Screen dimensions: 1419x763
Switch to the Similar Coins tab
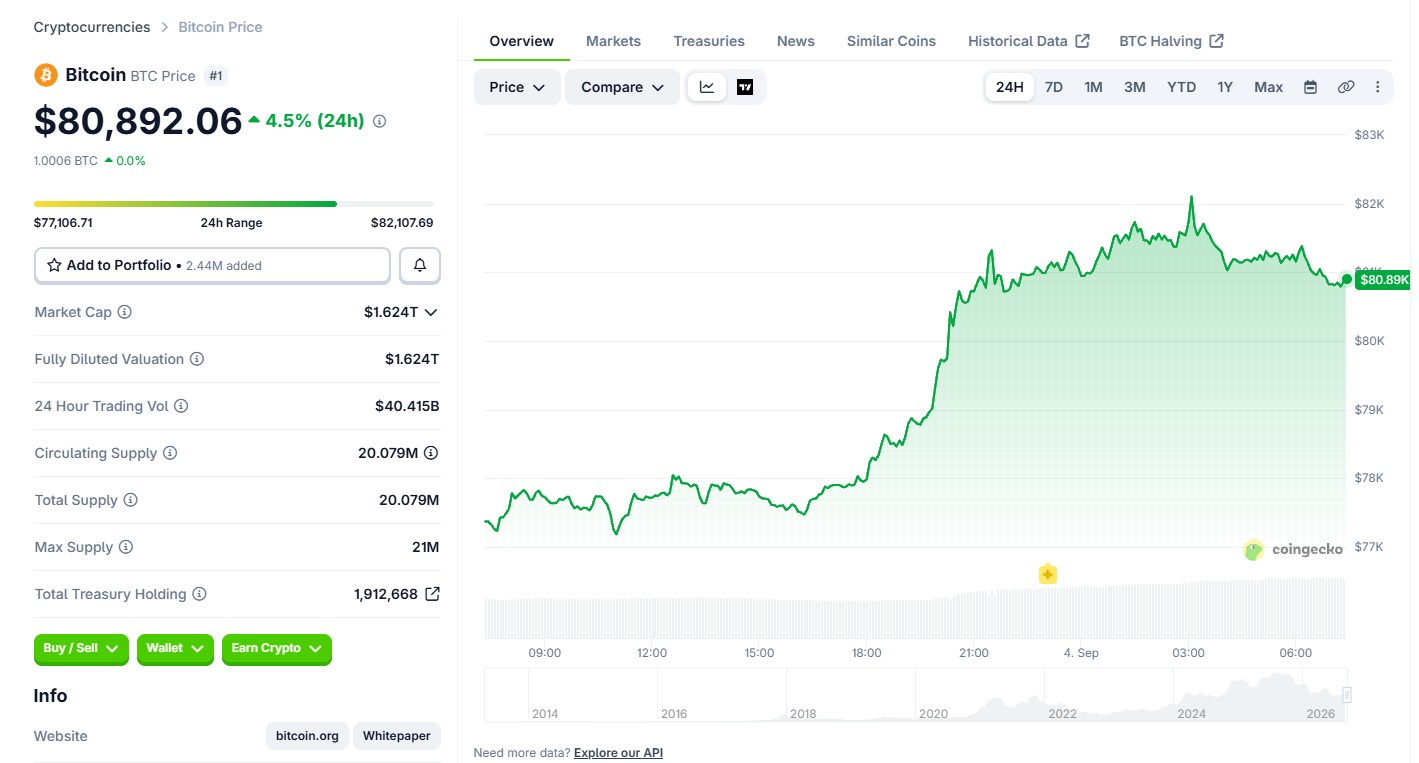point(891,41)
